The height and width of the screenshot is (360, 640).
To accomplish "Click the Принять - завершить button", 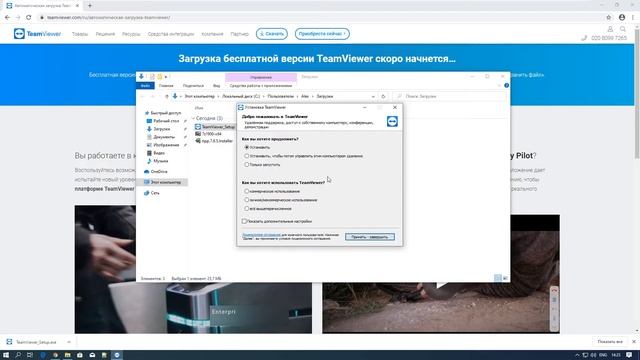I will coord(370,237).
